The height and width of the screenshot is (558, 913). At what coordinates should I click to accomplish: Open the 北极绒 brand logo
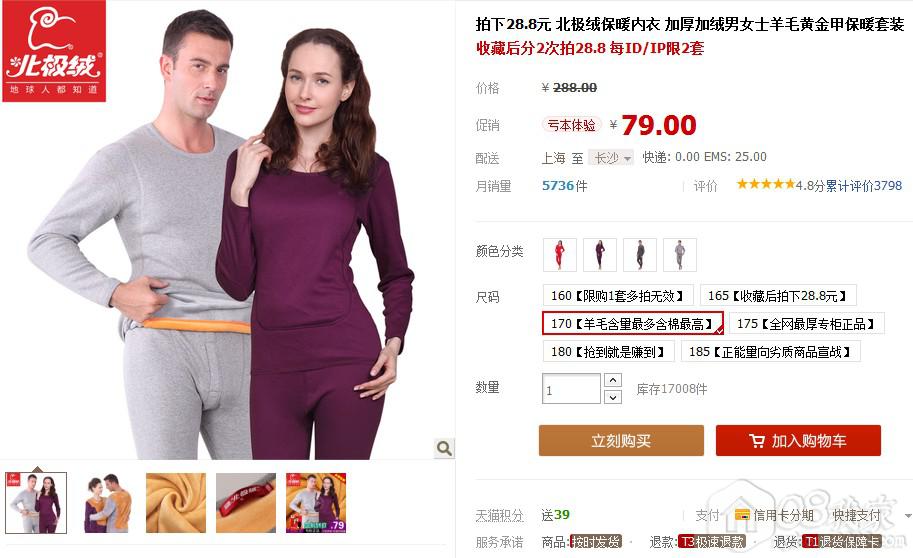click(x=54, y=51)
